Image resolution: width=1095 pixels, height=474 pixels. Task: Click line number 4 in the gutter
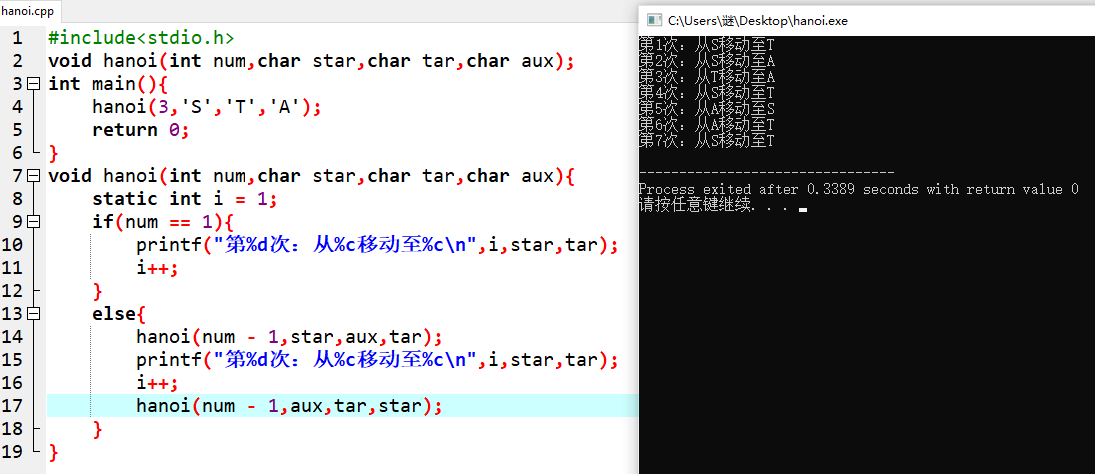pos(17,107)
